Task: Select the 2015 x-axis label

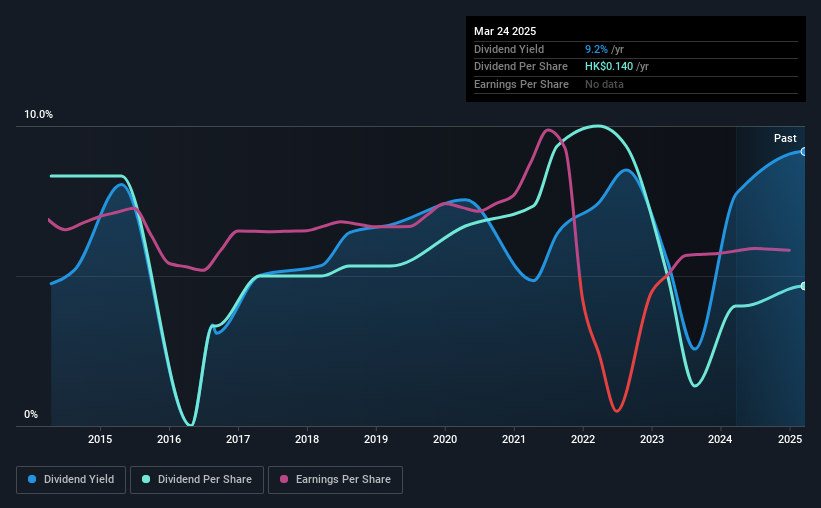Action: coord(100,439)
